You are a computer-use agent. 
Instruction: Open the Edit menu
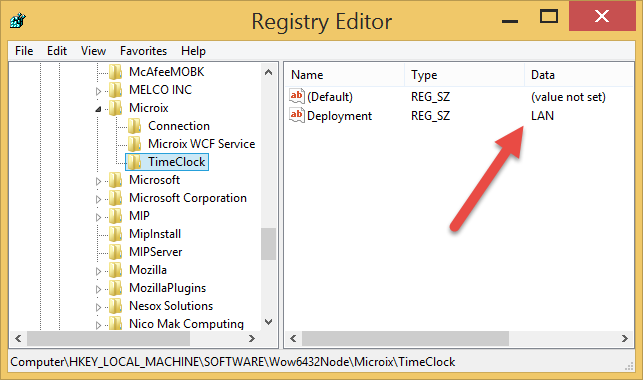click(x=57, y=51)
